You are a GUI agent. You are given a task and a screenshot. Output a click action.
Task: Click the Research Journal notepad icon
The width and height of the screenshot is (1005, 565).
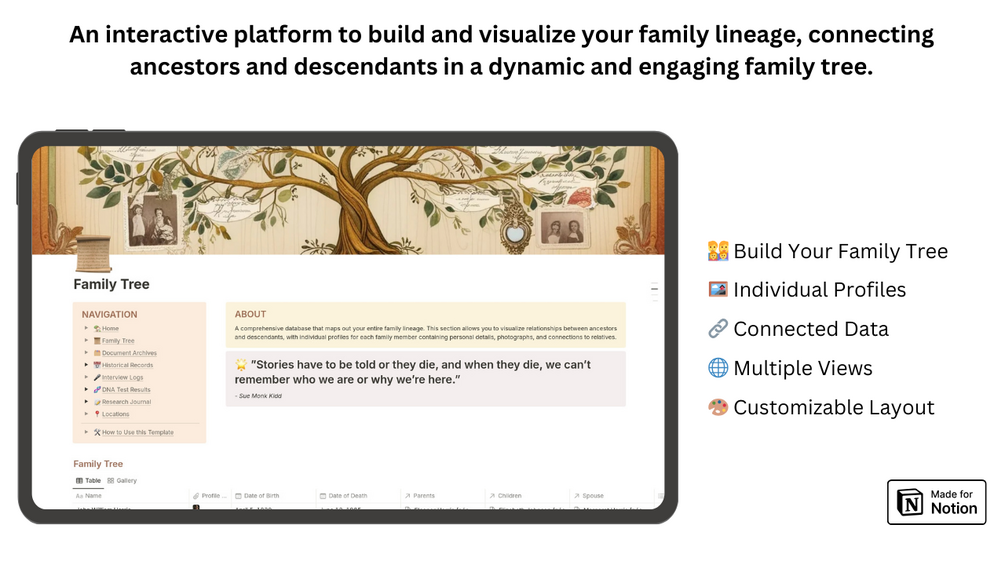(x=97, y=402)
